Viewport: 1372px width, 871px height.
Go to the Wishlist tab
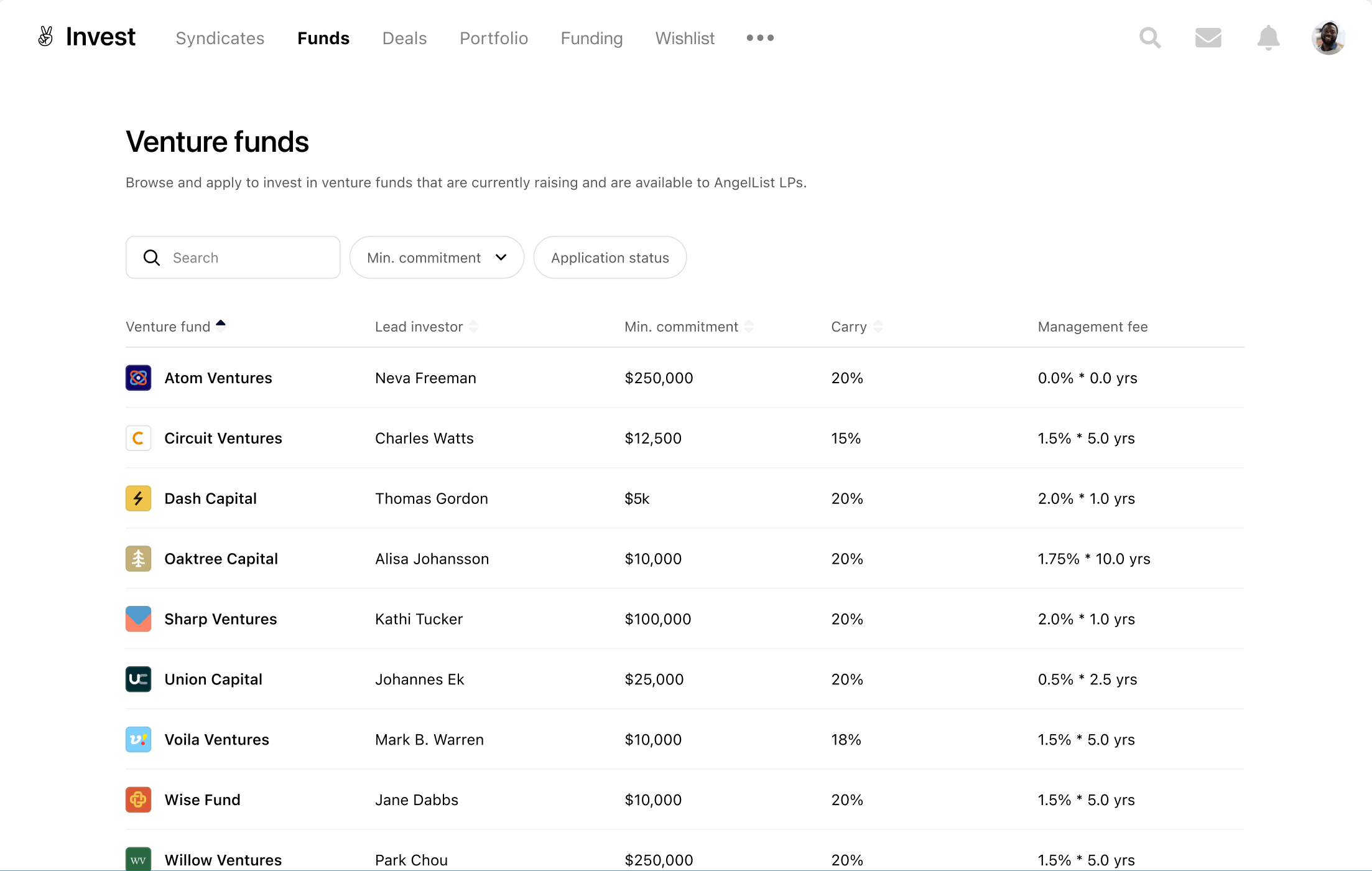(685, 38)
